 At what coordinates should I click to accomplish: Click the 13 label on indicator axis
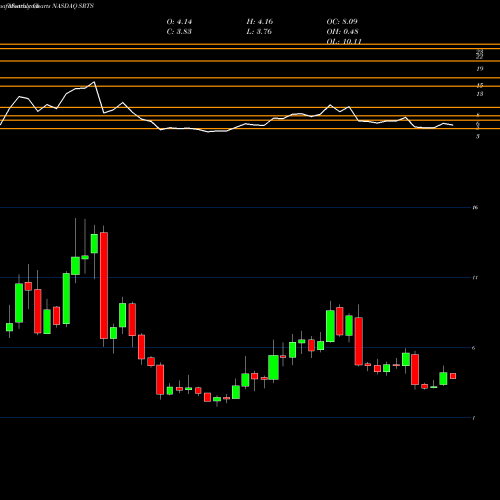point(480,94)
